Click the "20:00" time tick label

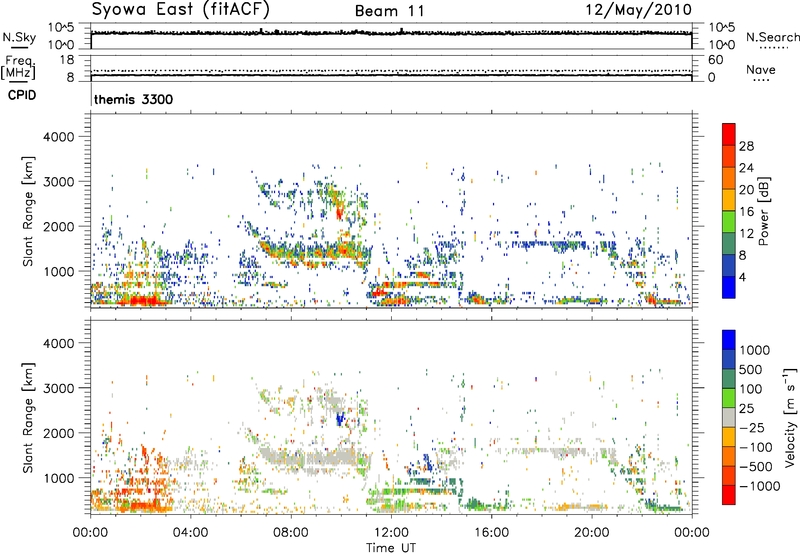591,533
